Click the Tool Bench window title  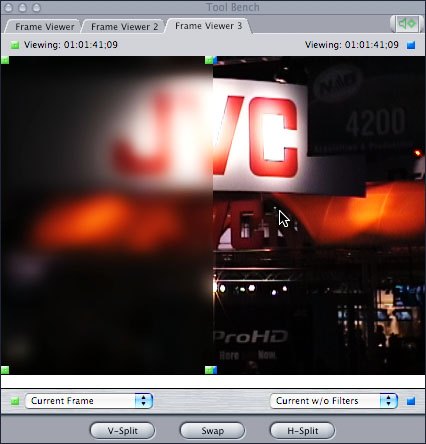tap(233, 7)
